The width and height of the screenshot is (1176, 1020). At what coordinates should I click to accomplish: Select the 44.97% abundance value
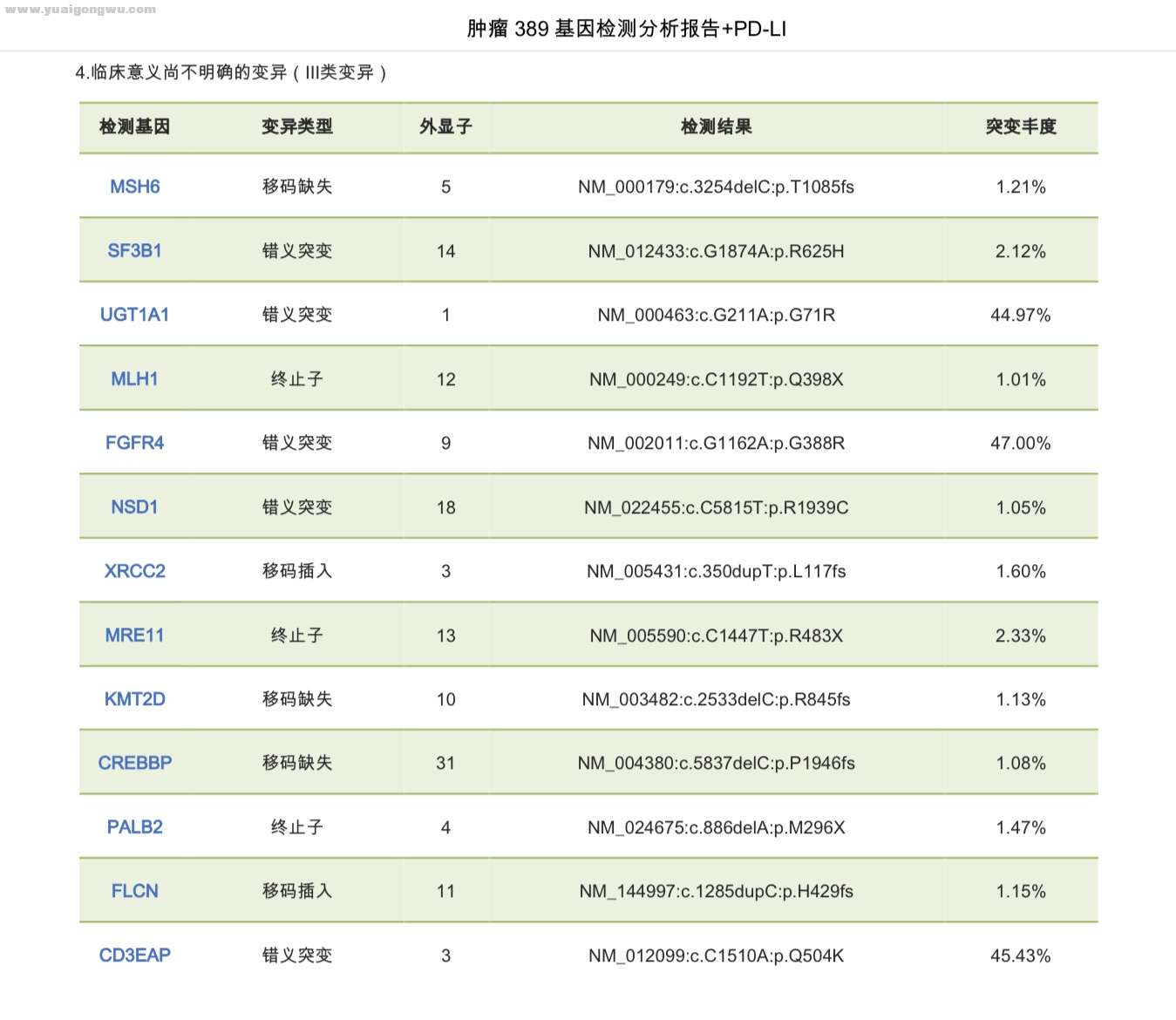(1021, 315)
